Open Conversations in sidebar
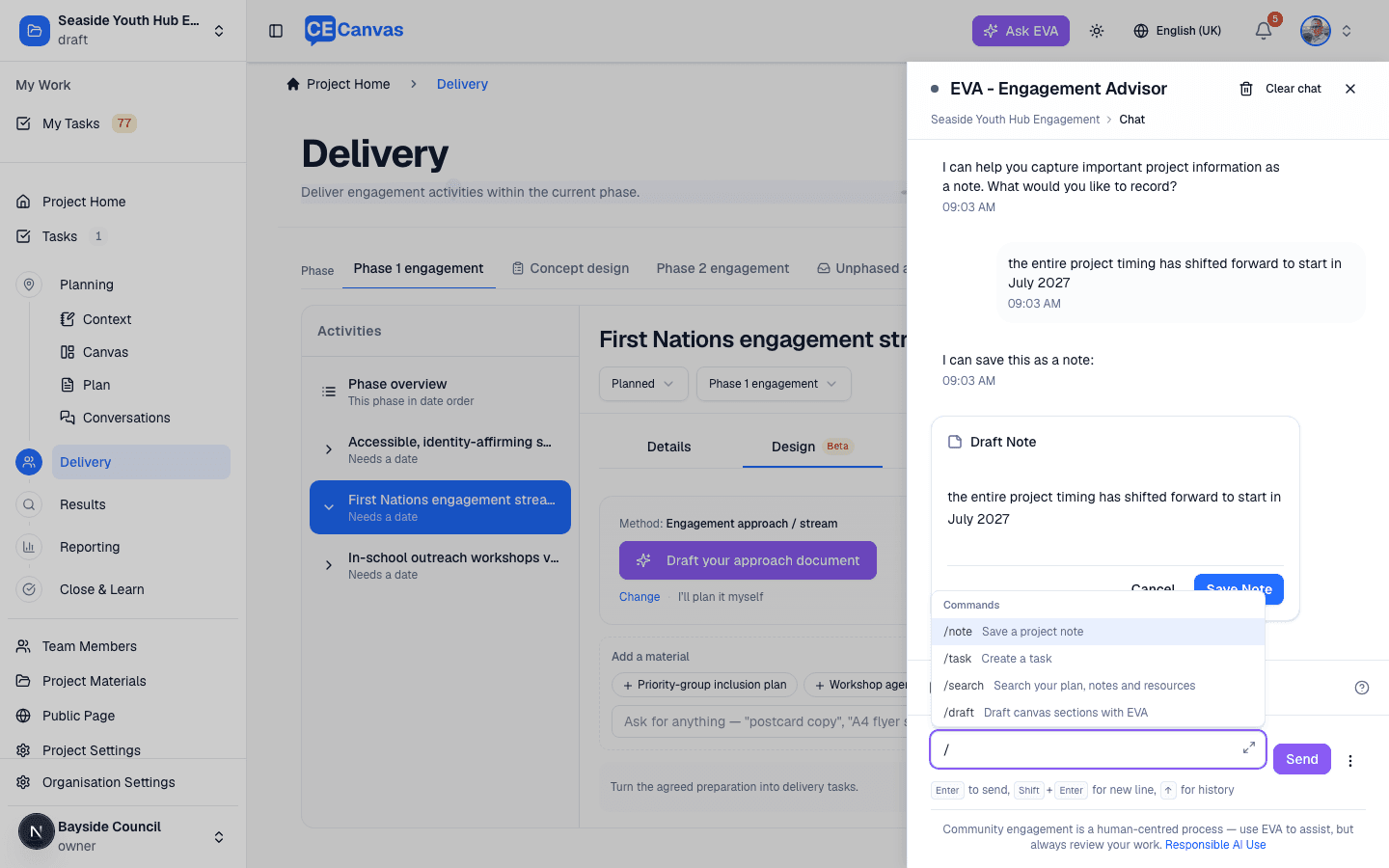Image resolution: width=1389 pixels, height=868 pixels. tap(126, 418)
